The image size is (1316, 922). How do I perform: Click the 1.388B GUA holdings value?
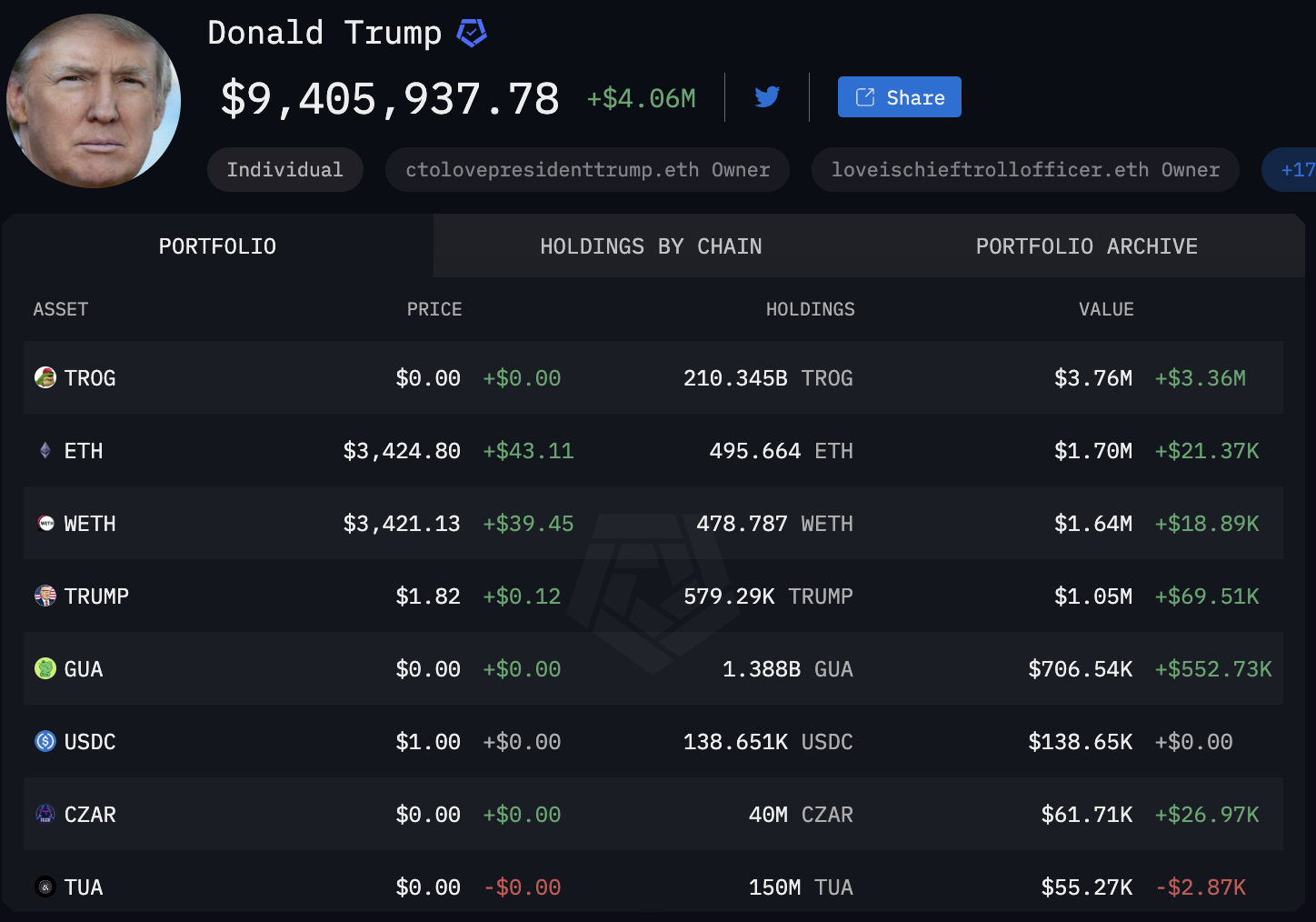tap(788, 669)
